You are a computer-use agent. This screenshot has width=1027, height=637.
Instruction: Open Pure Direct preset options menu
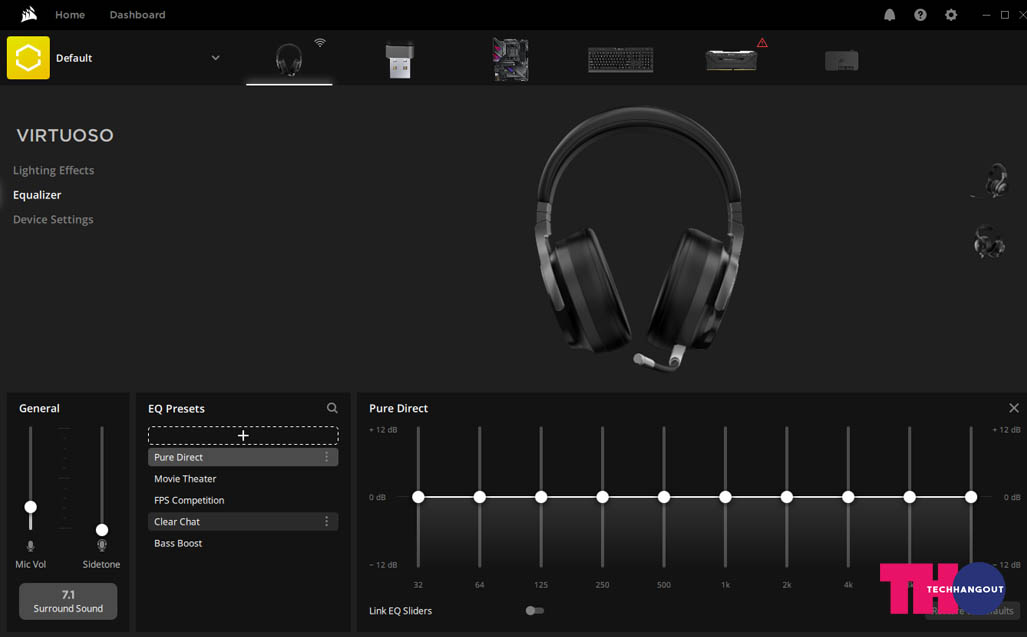click(x=326, y=457)
